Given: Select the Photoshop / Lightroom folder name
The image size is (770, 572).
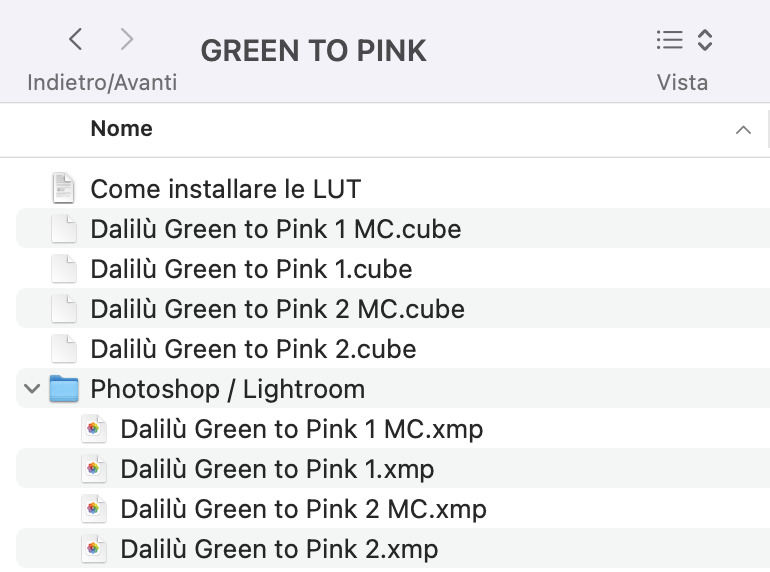Looking at the screenshot, I should (x=228, y=389).
